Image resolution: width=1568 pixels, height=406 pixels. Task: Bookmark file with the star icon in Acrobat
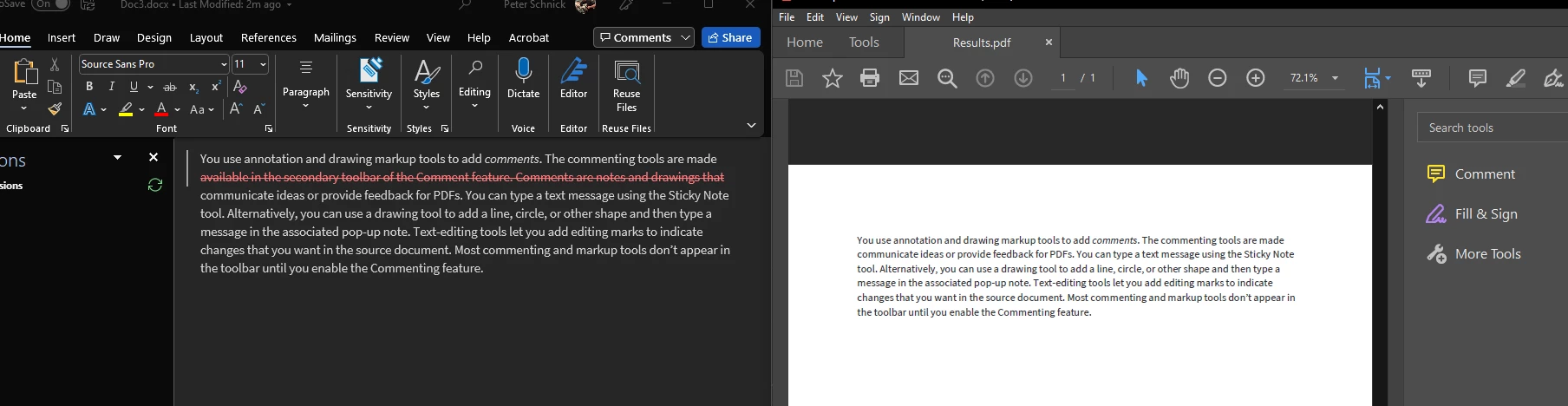click(832, 78)
